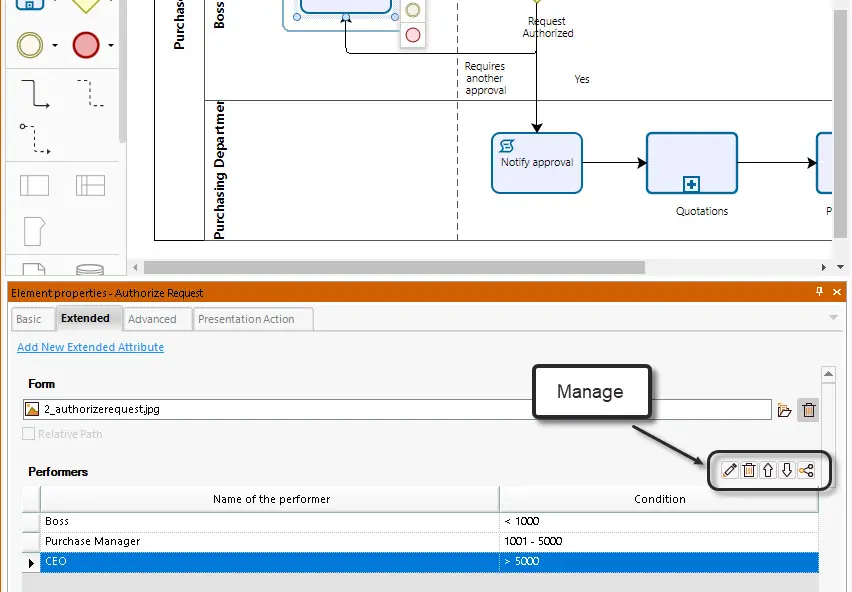
Task: Pin the Element properties panel
Action: 819,292
